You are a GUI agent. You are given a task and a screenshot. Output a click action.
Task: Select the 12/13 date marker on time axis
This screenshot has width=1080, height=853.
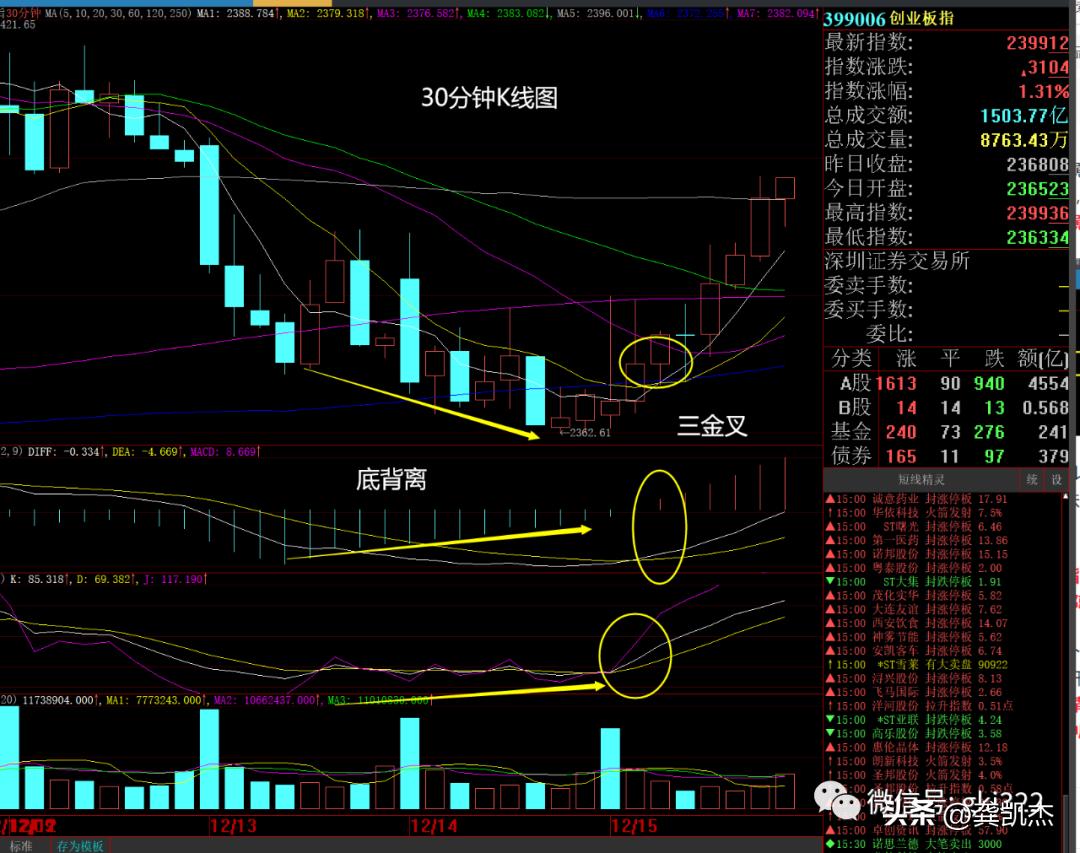coord(233,825)
